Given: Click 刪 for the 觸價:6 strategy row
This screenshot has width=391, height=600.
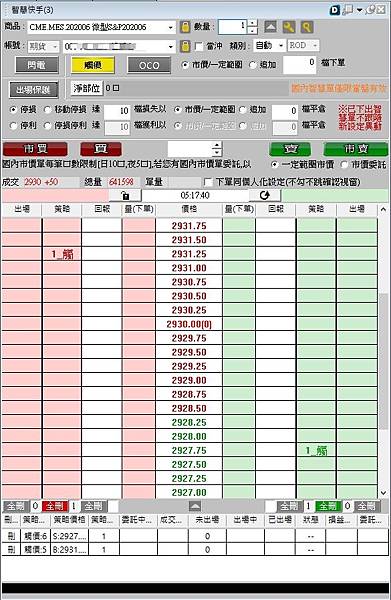Looking at the screenshot, I should click(11, 536).
